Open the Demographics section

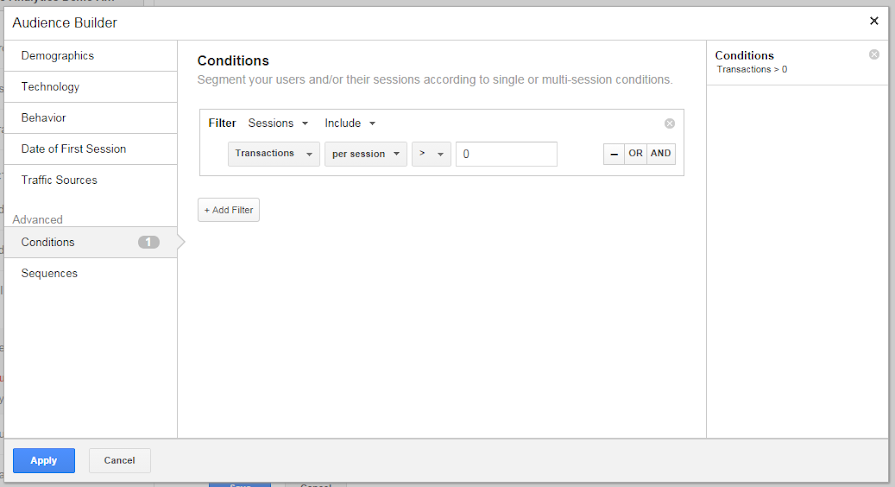[91, 56]
